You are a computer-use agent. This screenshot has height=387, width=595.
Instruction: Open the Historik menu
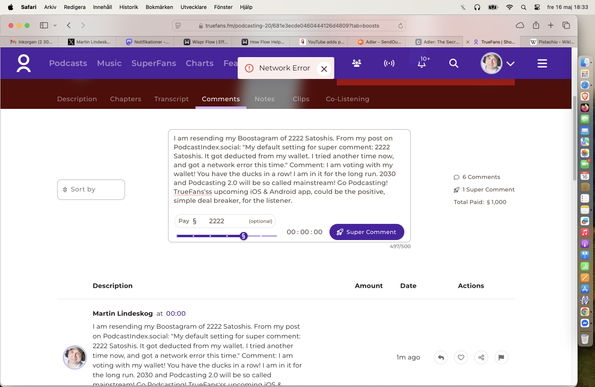[x=129, y=7]
